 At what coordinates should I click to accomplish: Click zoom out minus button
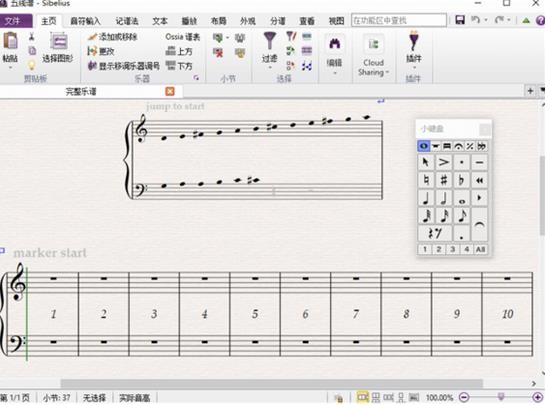coord(464,397)
